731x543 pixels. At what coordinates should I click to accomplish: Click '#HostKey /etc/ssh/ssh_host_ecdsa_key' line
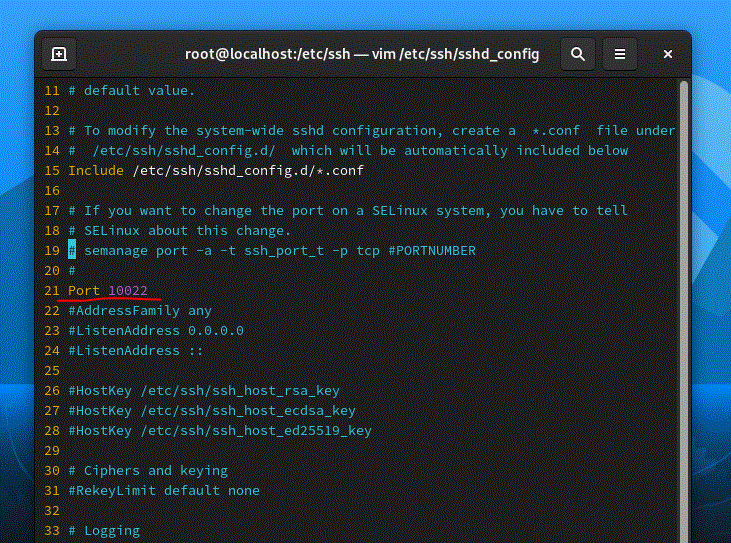pyautogui.click(x=212, y=411)
